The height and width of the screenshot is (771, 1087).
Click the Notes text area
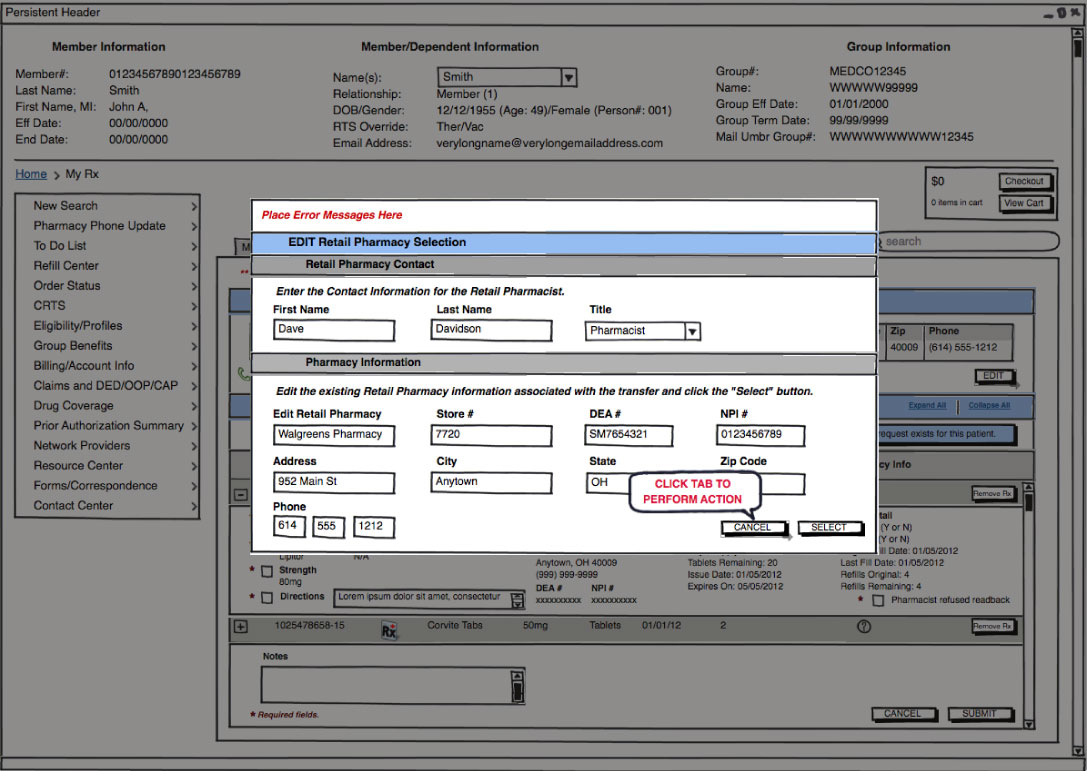click(392, 686)
